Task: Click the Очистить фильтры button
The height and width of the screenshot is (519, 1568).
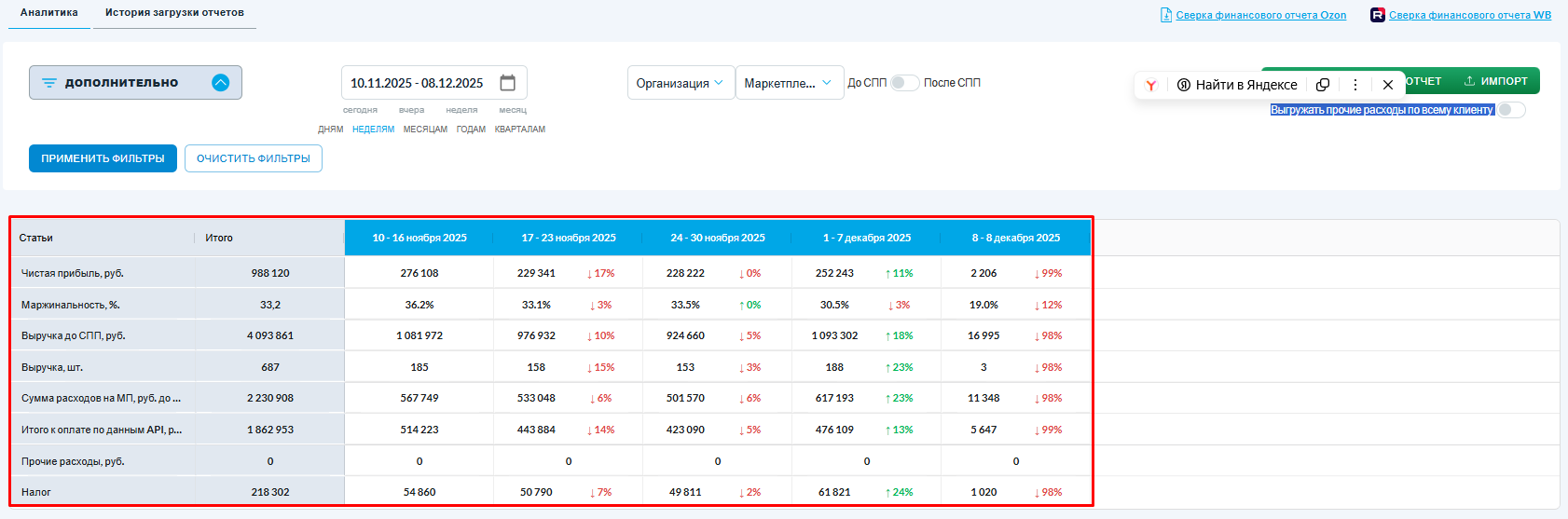Action: (x=254, y=158)
